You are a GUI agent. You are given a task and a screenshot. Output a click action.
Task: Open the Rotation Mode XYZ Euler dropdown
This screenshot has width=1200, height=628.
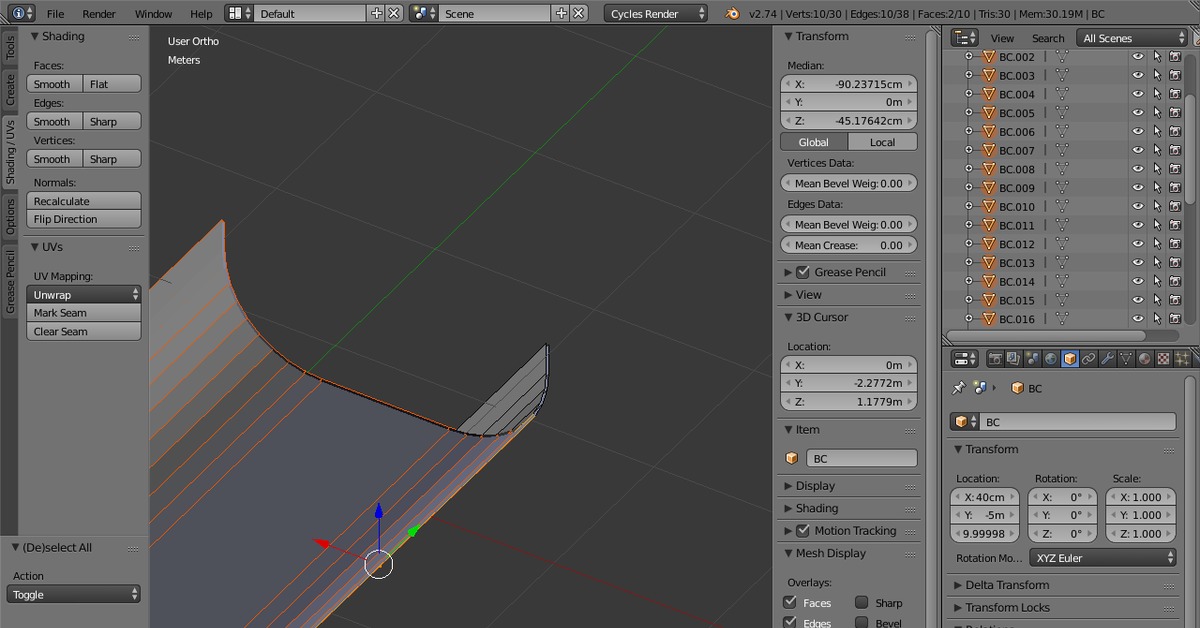[1103, 558]
